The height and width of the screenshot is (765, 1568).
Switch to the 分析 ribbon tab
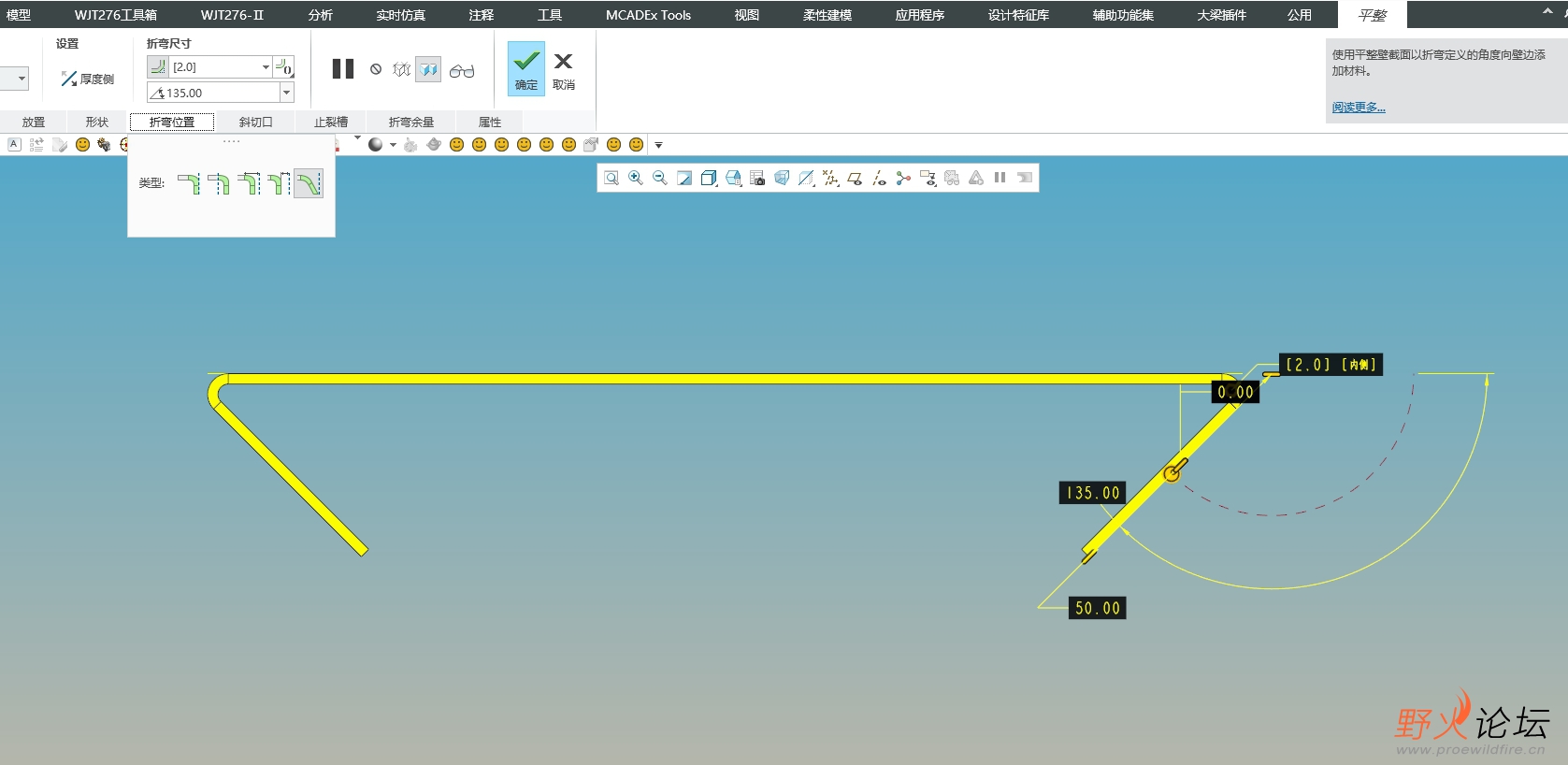click(x=321, y=15)
